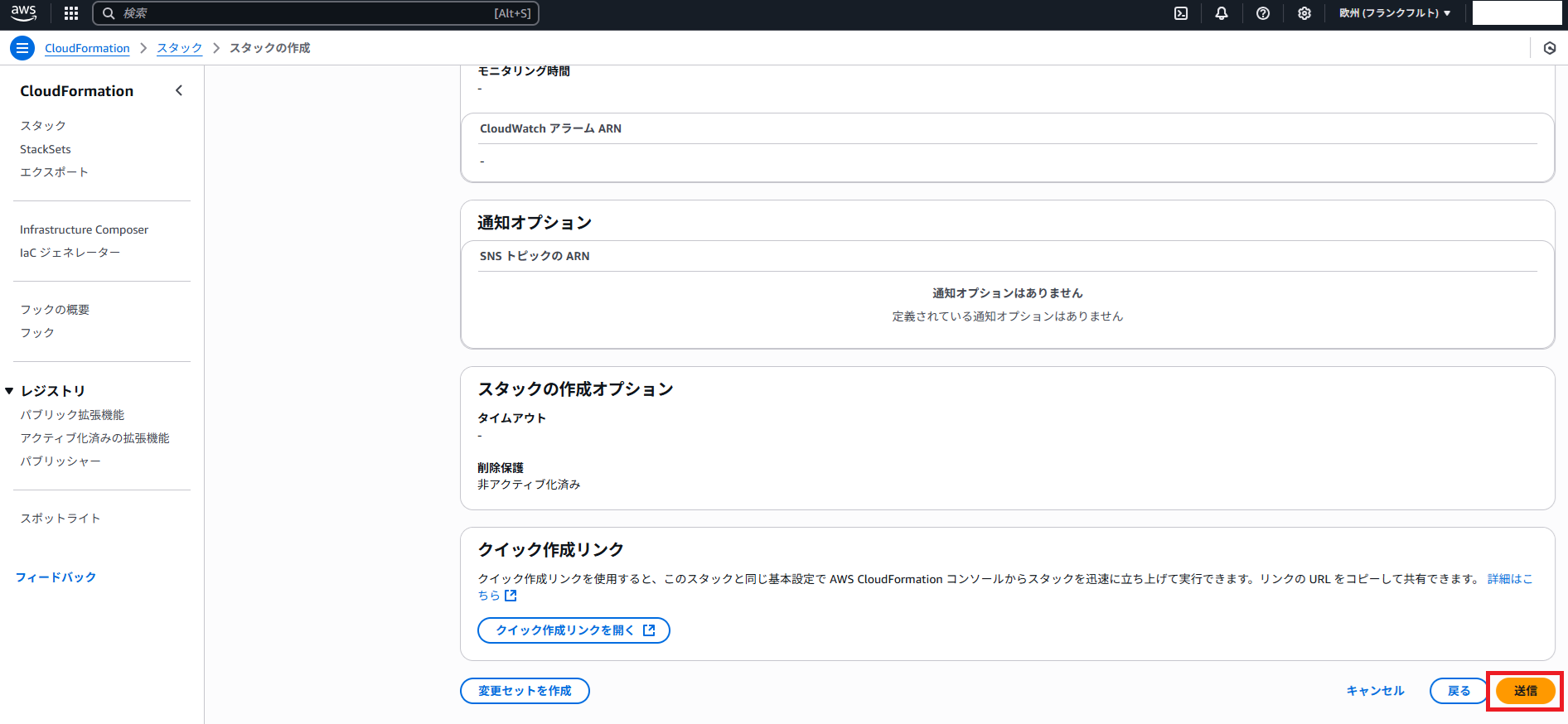
Task: Open the help question mark icon
Action: point(1263,13)
